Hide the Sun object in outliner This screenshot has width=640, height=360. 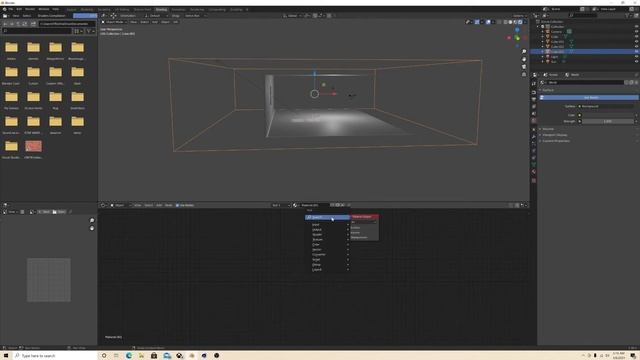636,62
